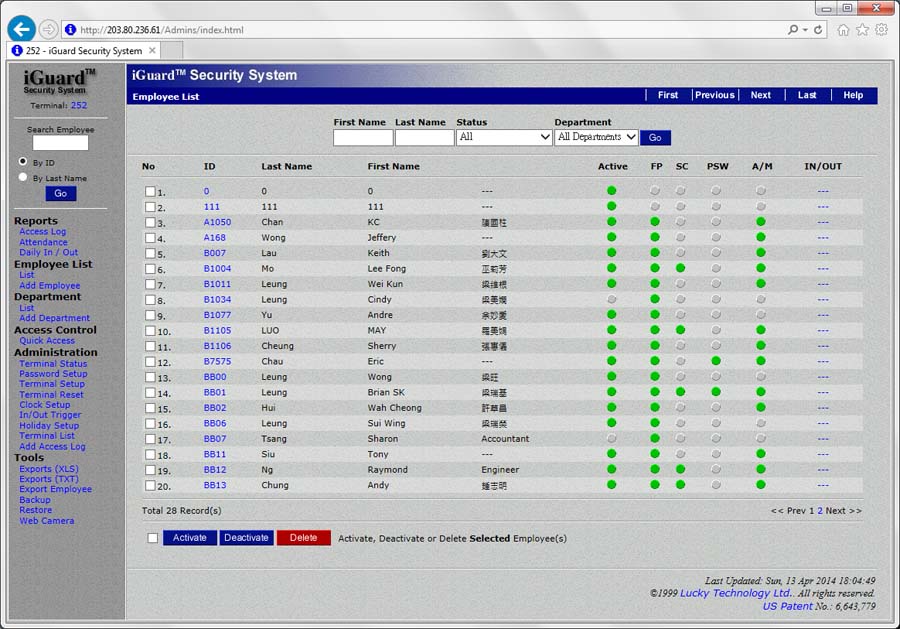Screen dimensions: 900x629
Task: Open Quick Access under Access Control
Action: tap(47, 340)
